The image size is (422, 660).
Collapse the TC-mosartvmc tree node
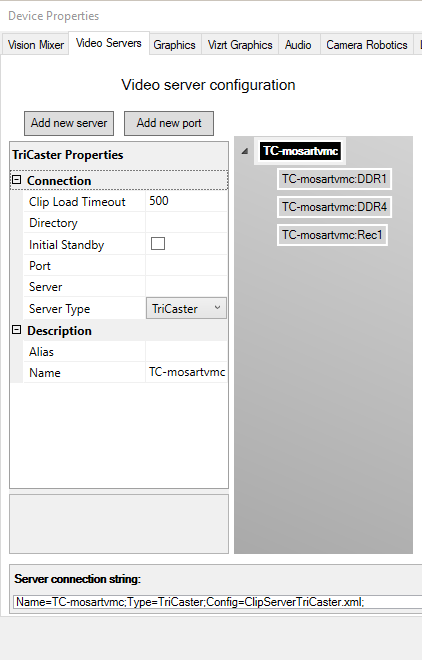click(245, 151)
